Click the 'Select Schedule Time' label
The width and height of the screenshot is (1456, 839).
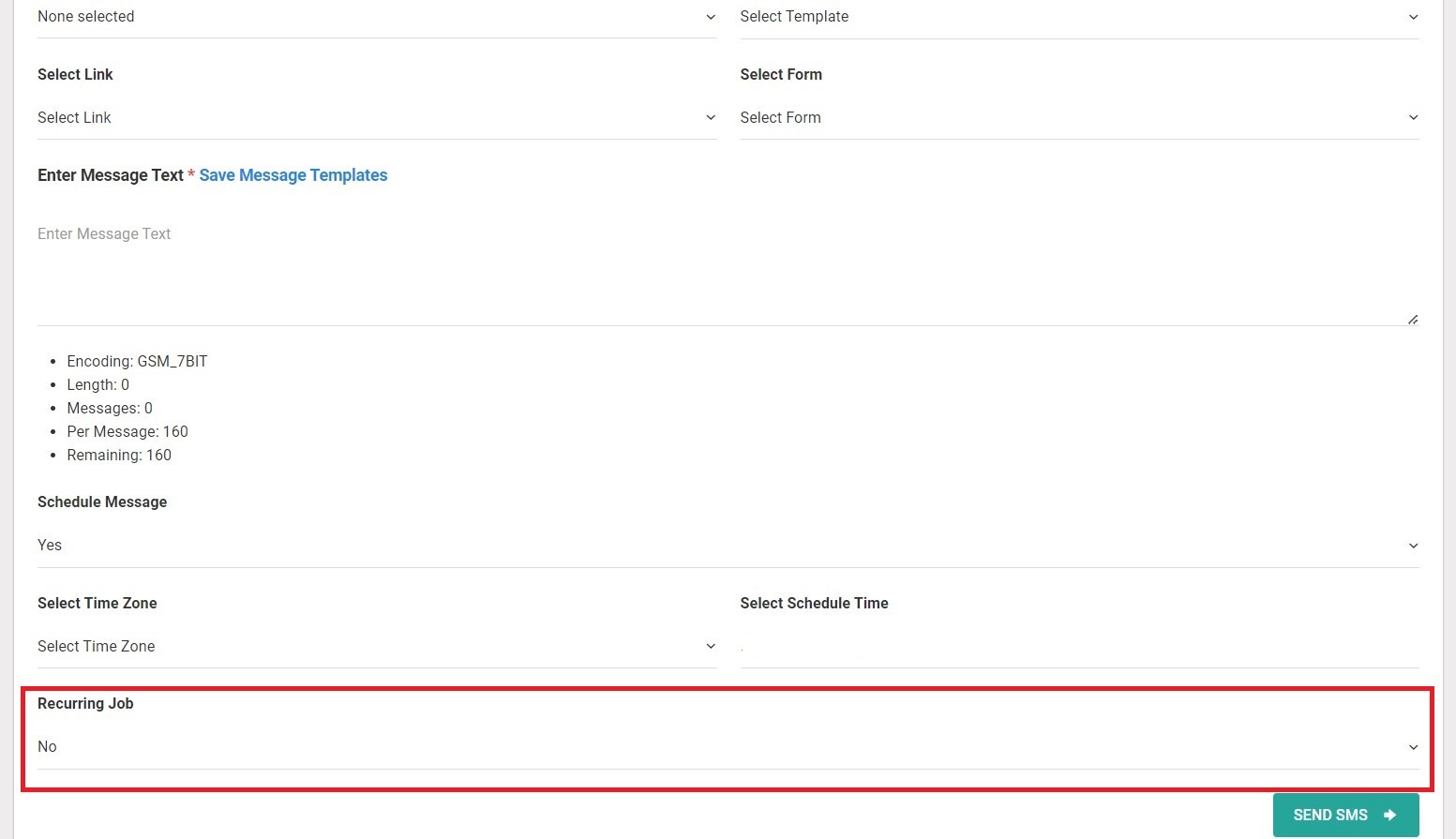(x=814, y=603)
